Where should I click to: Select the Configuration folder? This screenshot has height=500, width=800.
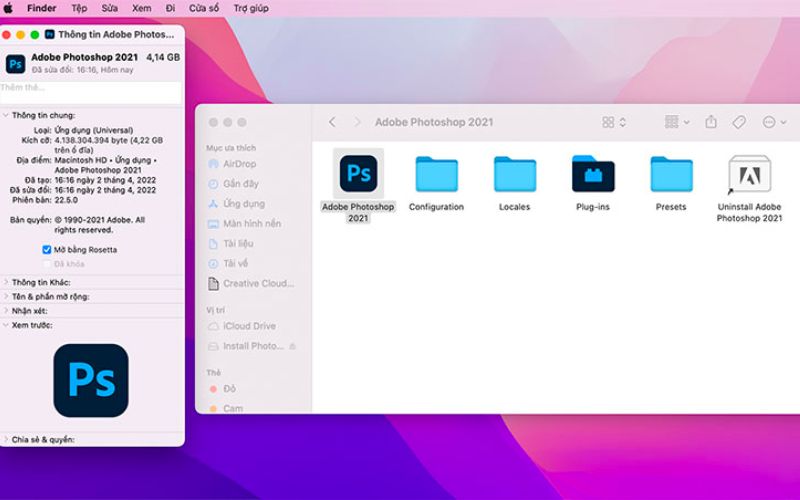click(x=436, y=173)
